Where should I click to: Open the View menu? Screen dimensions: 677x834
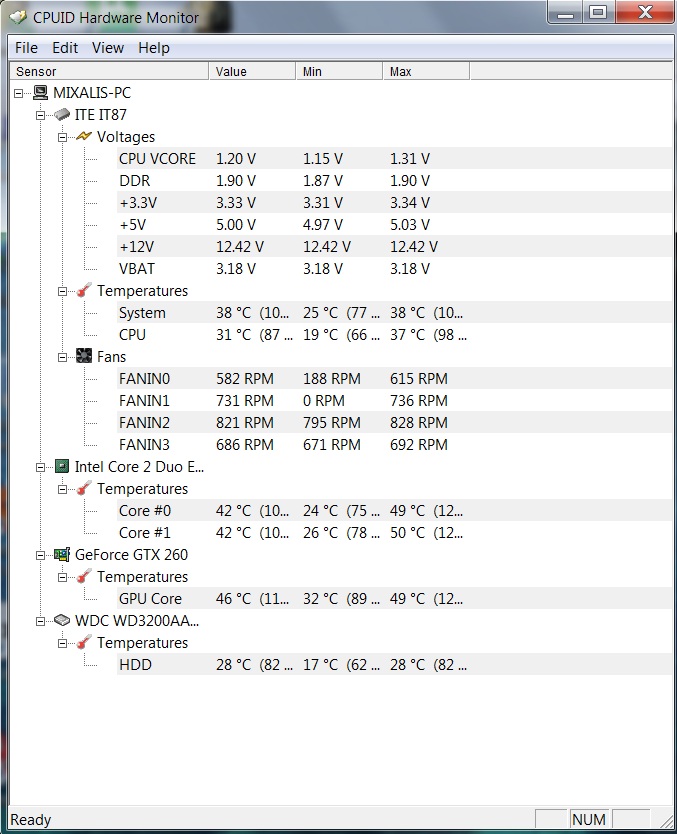[107, 48]
